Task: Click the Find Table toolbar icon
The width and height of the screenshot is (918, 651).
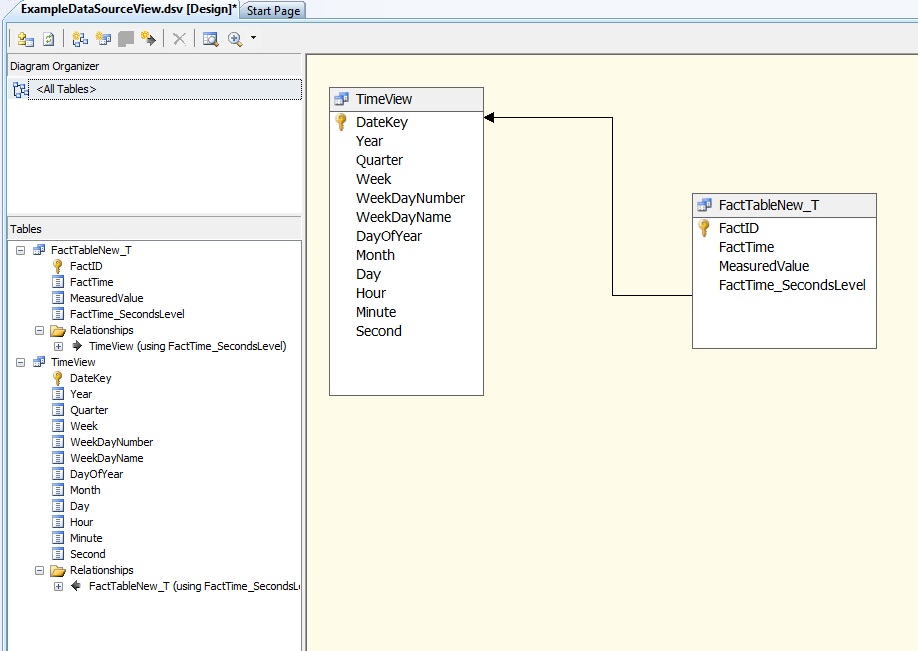Action: tap(210, 39)
